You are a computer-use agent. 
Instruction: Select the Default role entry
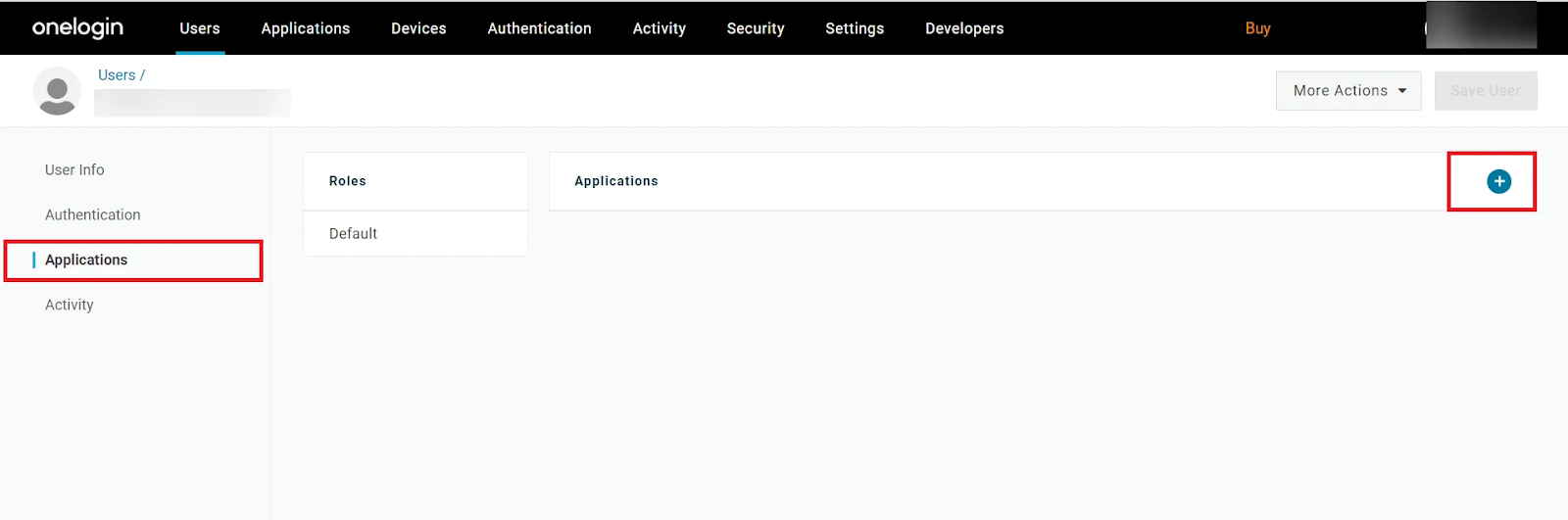coord(353,233)
